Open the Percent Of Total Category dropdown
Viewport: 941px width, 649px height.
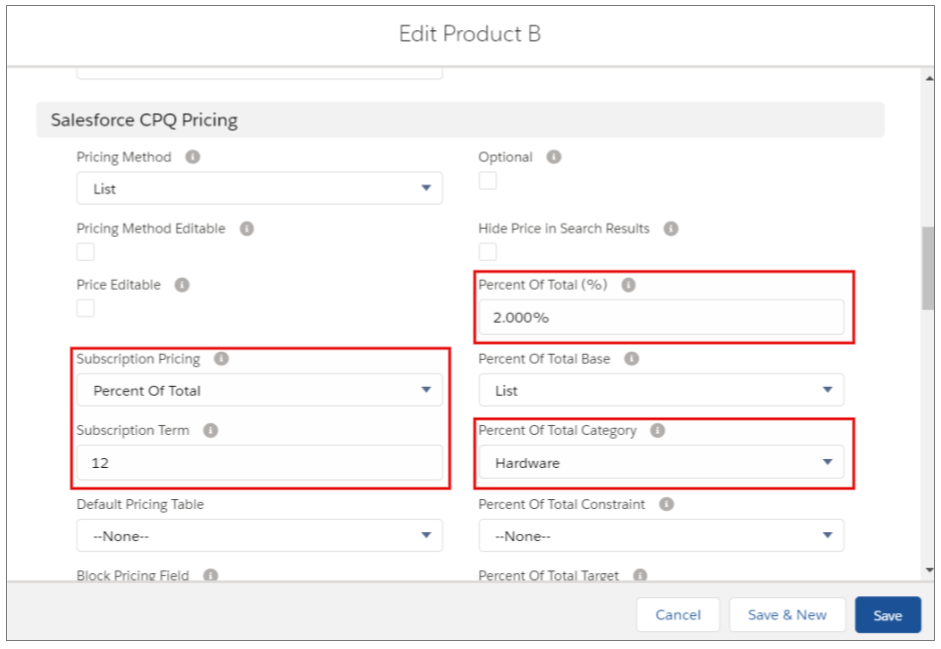pyautogui.click(x=661, y=462)
